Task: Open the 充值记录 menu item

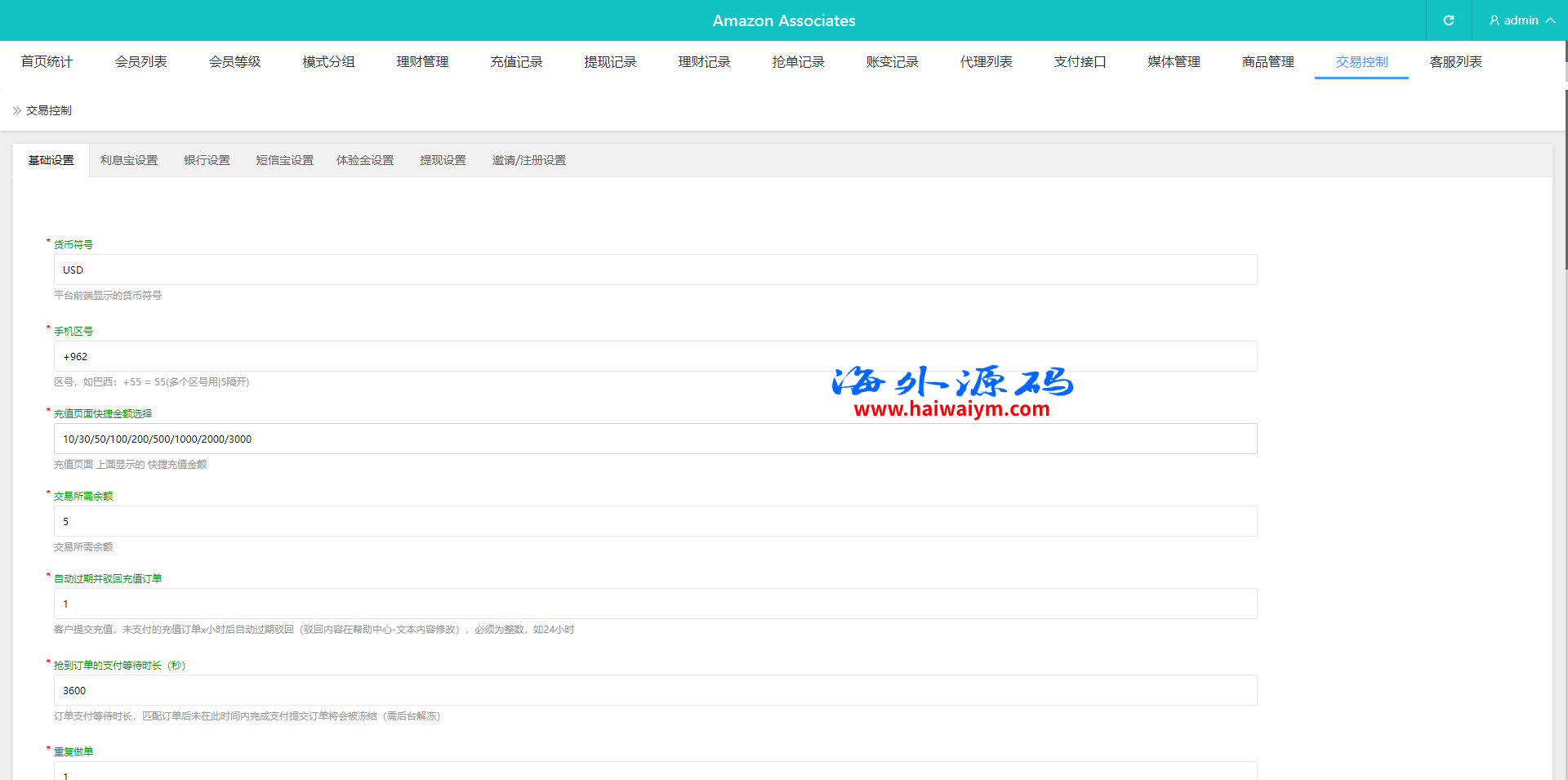Action: coord(516,62)
